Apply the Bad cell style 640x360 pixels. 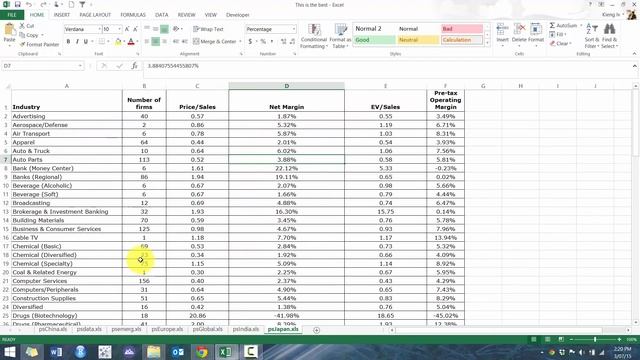[462, 29]
